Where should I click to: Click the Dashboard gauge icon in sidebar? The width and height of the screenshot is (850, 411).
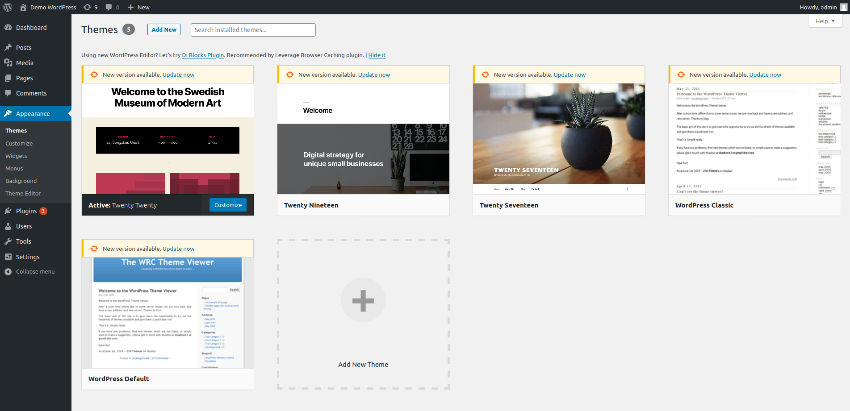pos(8,28)
